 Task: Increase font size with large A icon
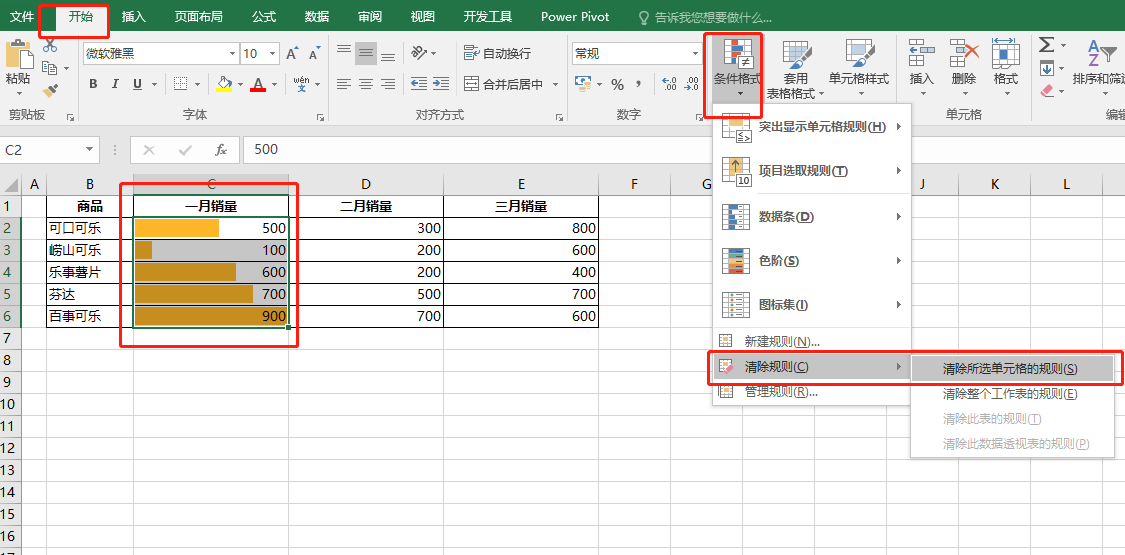pyautogui.click(x=292, y=54)
